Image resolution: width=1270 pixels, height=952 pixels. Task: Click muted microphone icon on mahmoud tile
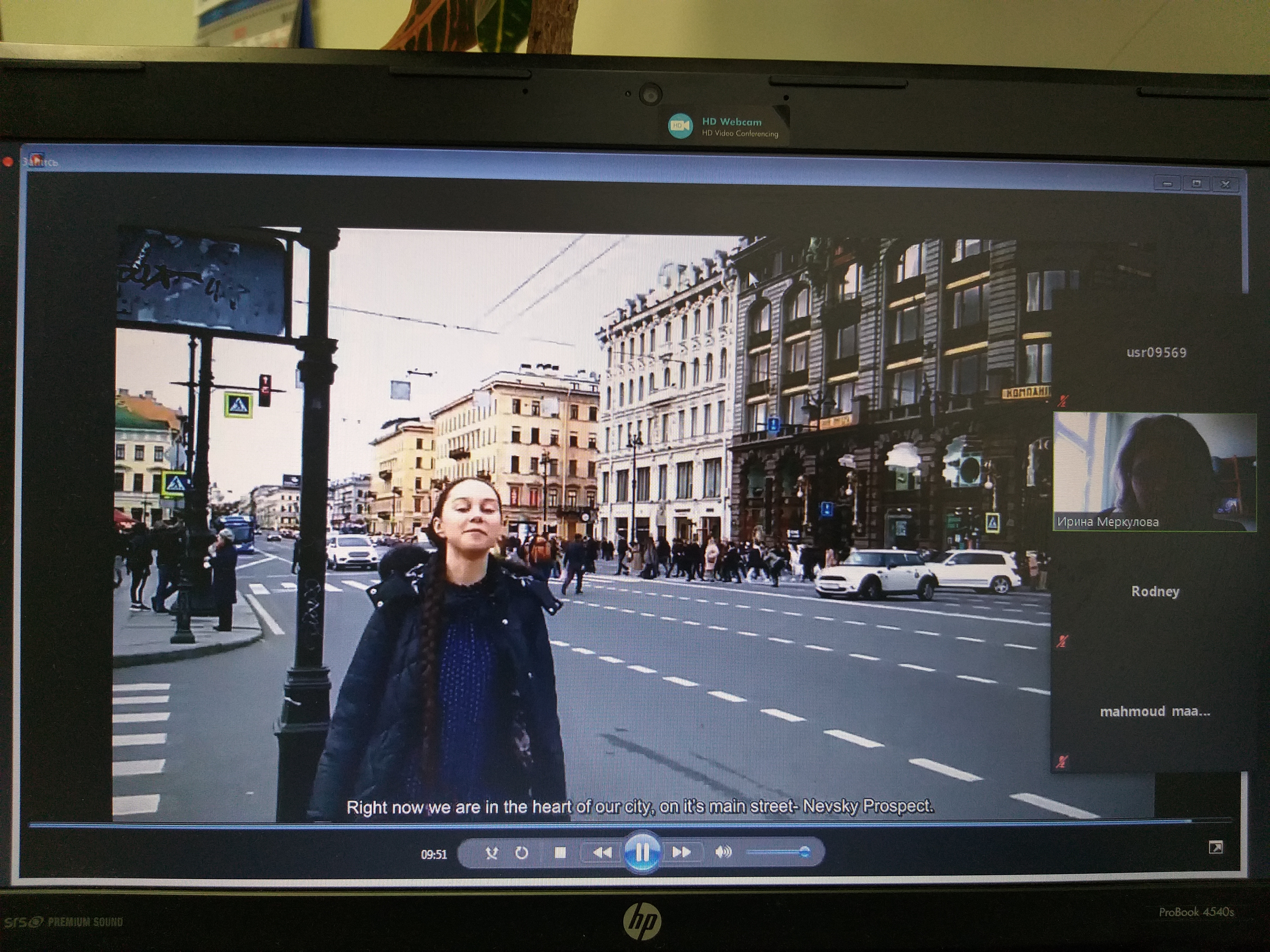[x=1062, y=761]
